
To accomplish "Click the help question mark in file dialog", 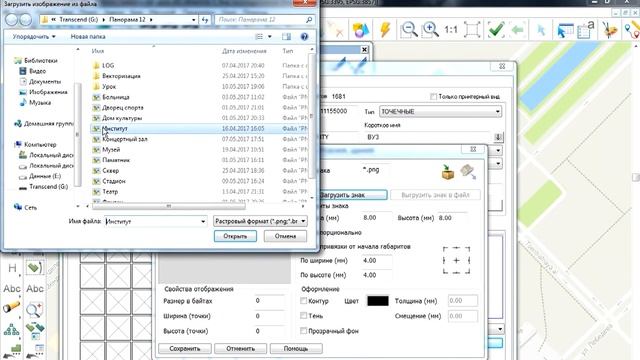I will tap(304, 37).
